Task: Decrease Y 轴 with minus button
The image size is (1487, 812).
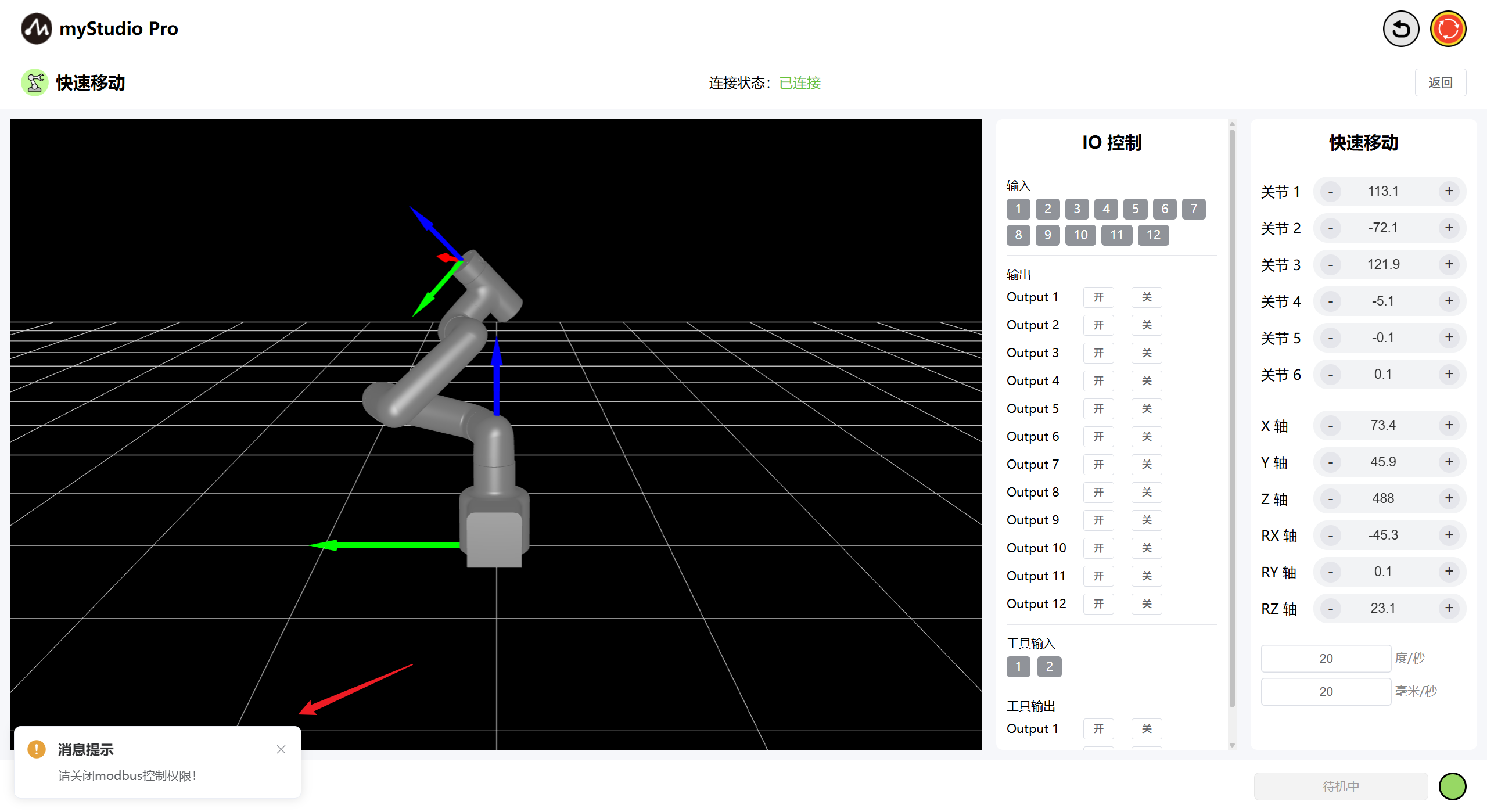Action: point(1331,462)
